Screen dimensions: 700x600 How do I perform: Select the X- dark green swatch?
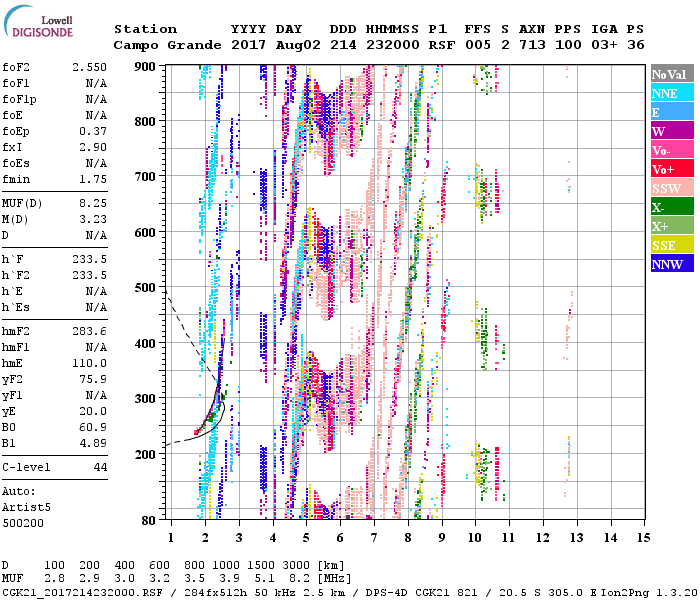pos(672,207)
